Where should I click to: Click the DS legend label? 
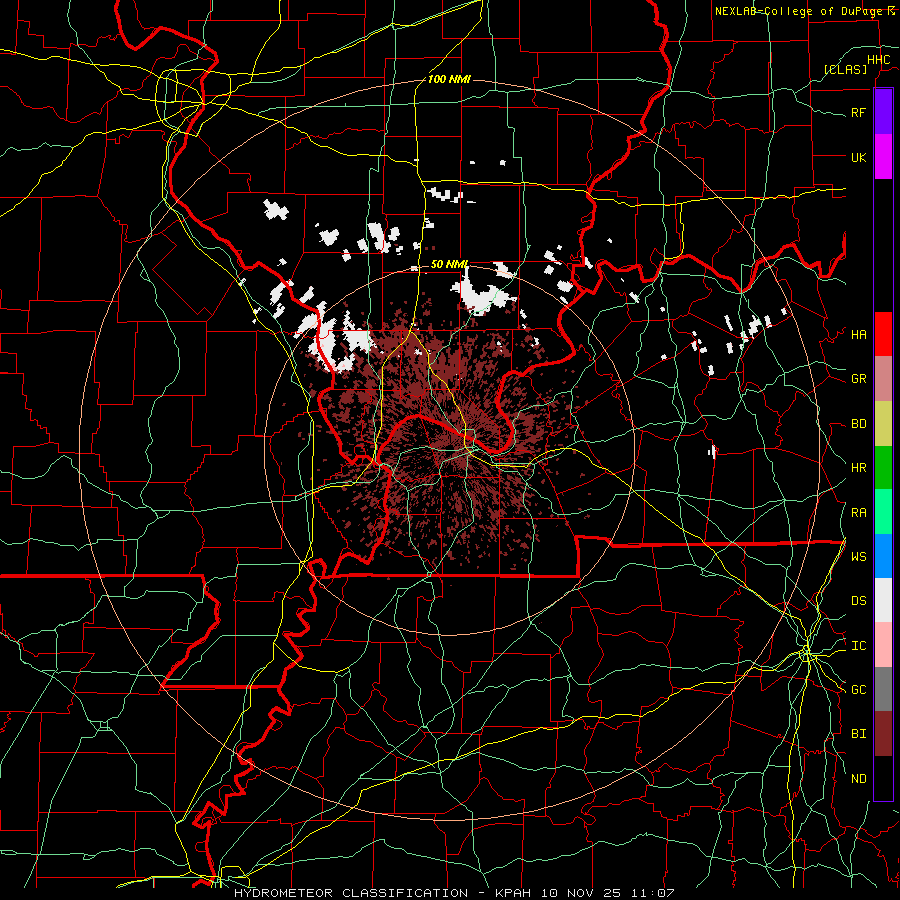859,601
